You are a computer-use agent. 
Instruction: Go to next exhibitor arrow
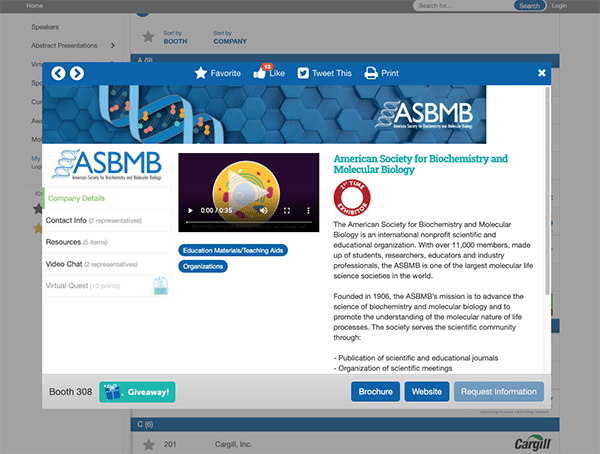[x=77, y=73]
